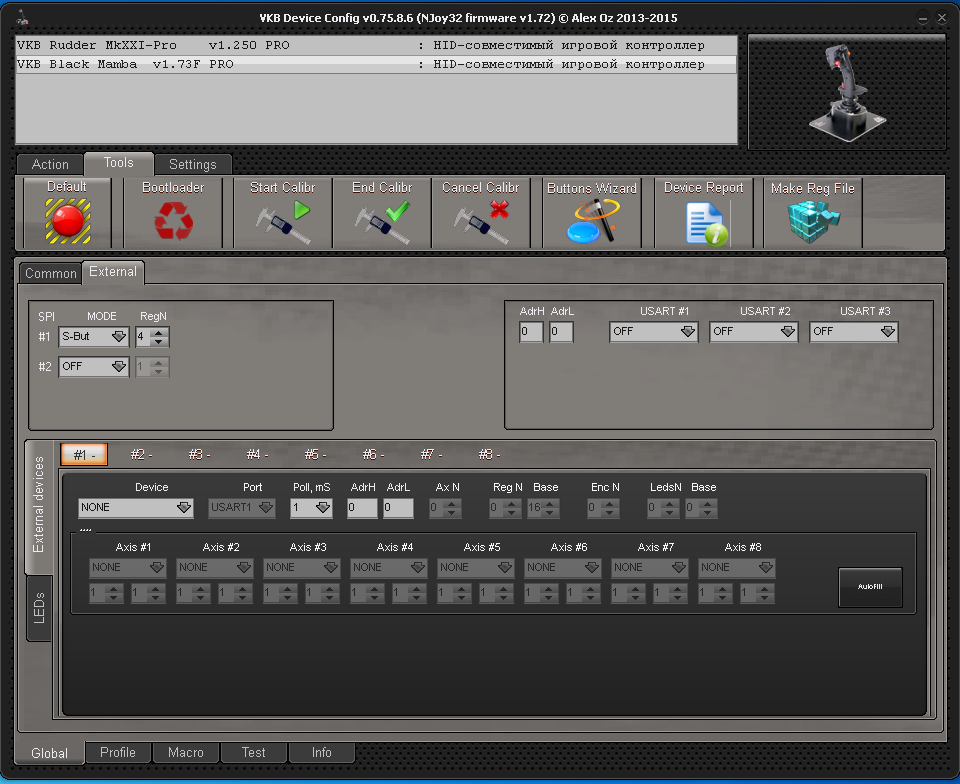Switch to the LEDs vertical tab
This screenshot has width=960, height=784.
[x=39, y=608]
